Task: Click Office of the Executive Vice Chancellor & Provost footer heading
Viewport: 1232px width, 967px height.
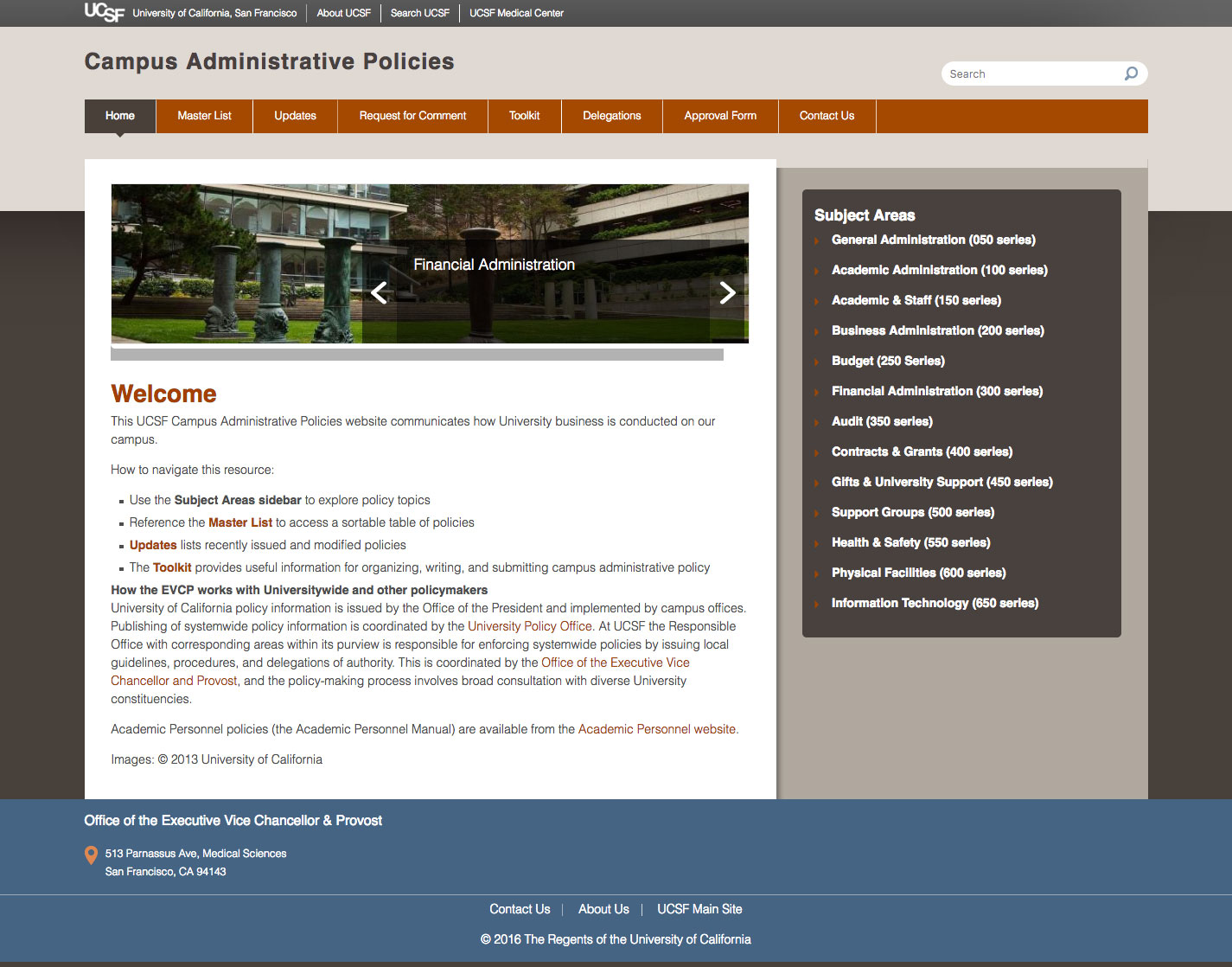Action: (x=233, y=821)
